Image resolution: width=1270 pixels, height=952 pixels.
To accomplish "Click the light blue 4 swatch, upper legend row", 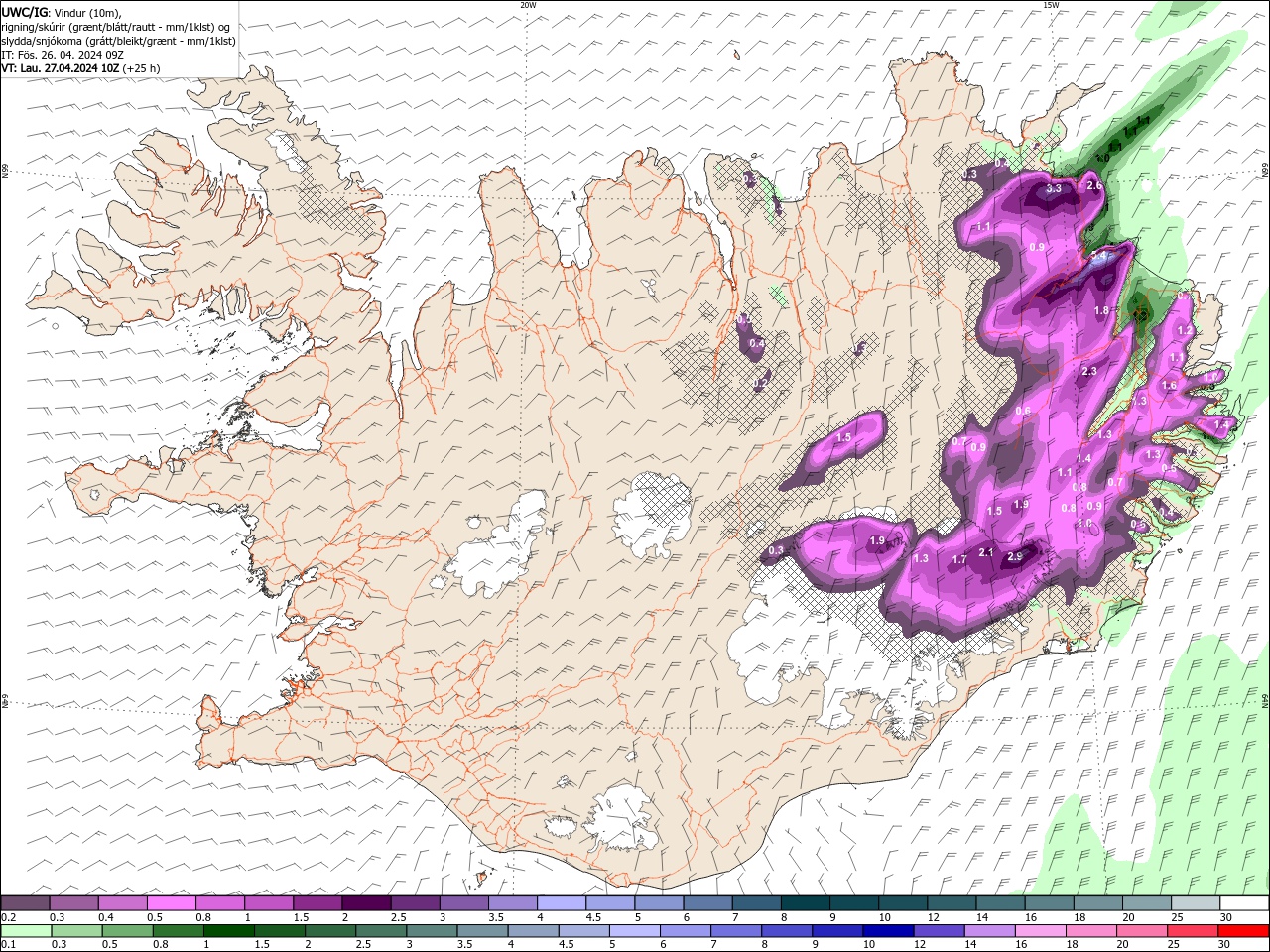I will coord(562,903).
